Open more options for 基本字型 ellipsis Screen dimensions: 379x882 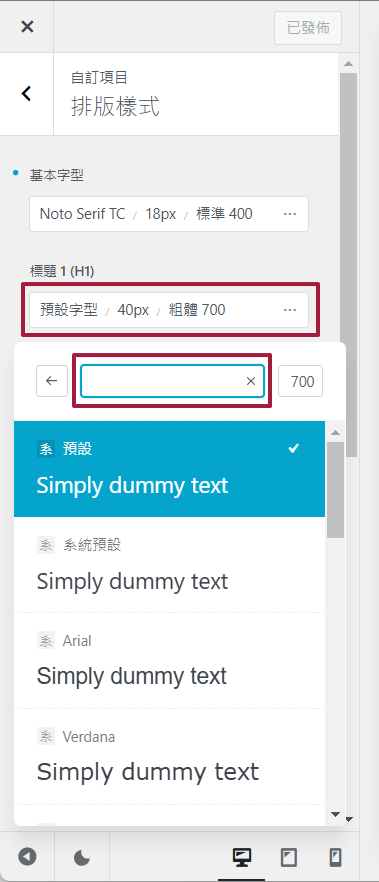click(290, 214)
